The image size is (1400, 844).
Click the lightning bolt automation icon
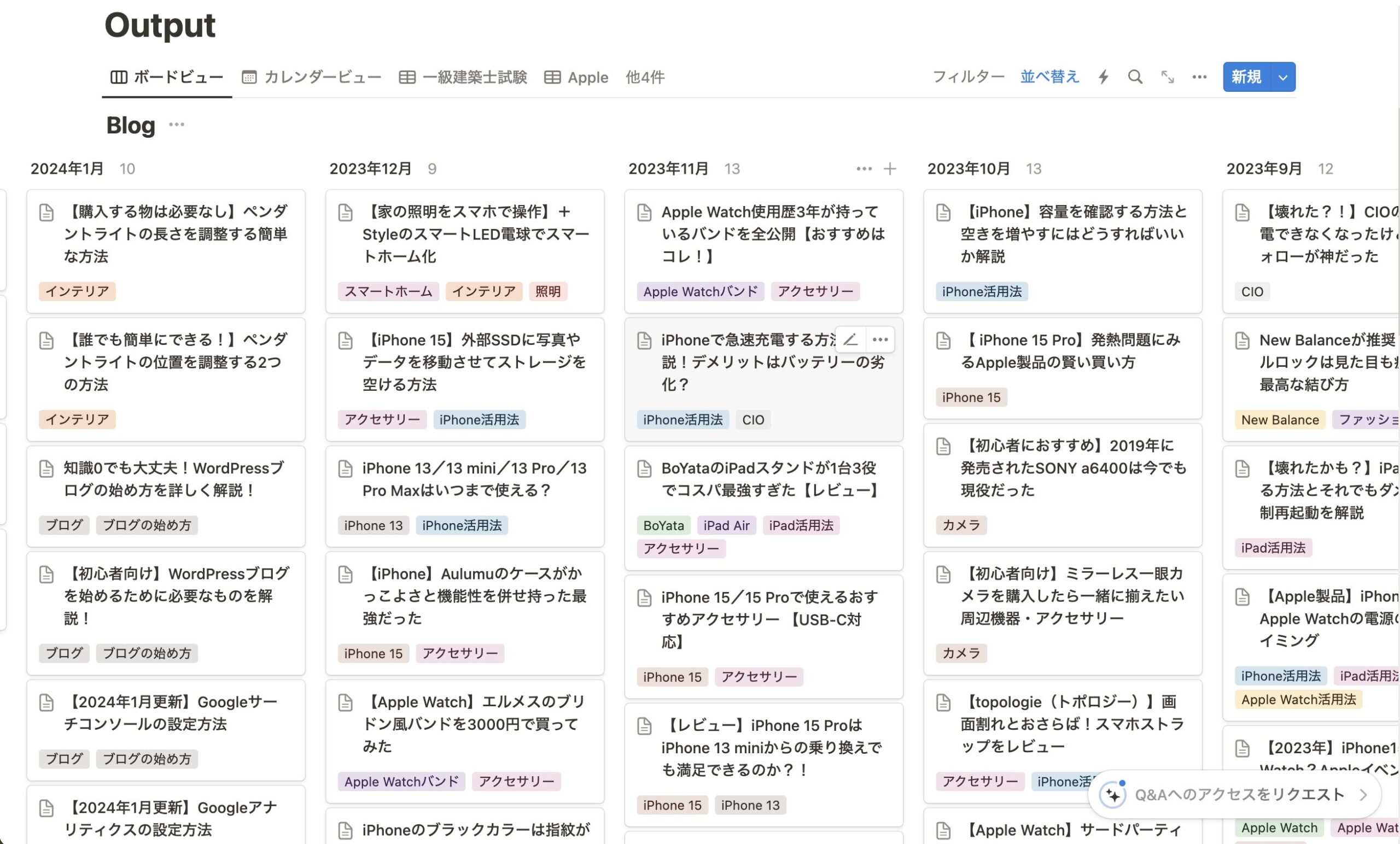[x=1103, y=77]
